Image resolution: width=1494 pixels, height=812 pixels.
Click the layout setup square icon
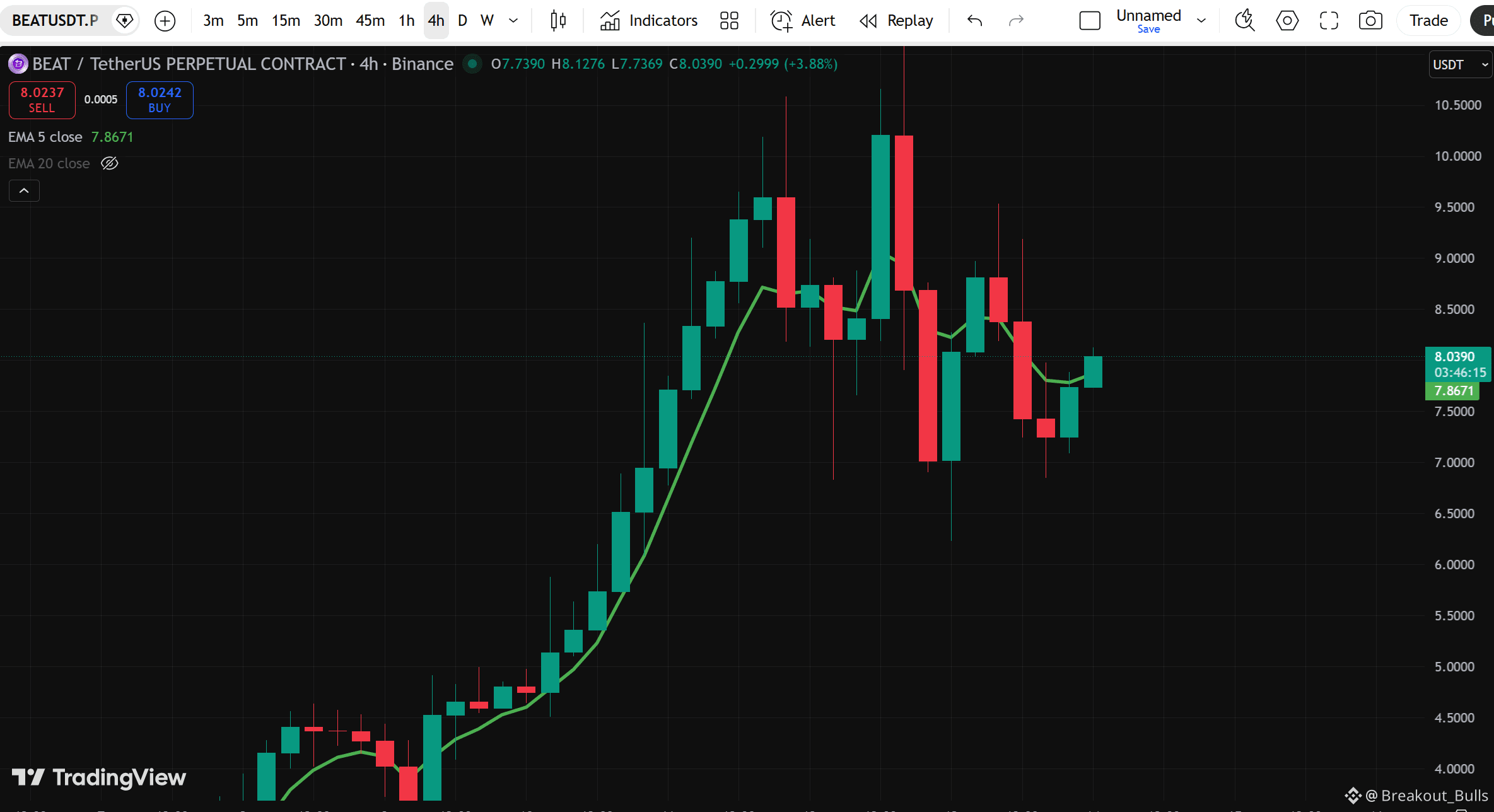coord(1090,21)
